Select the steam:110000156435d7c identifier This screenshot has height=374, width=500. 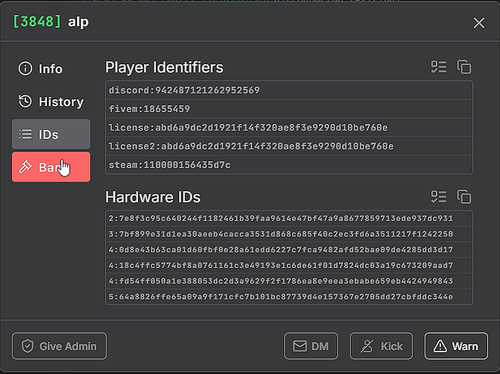click(289, 165)
